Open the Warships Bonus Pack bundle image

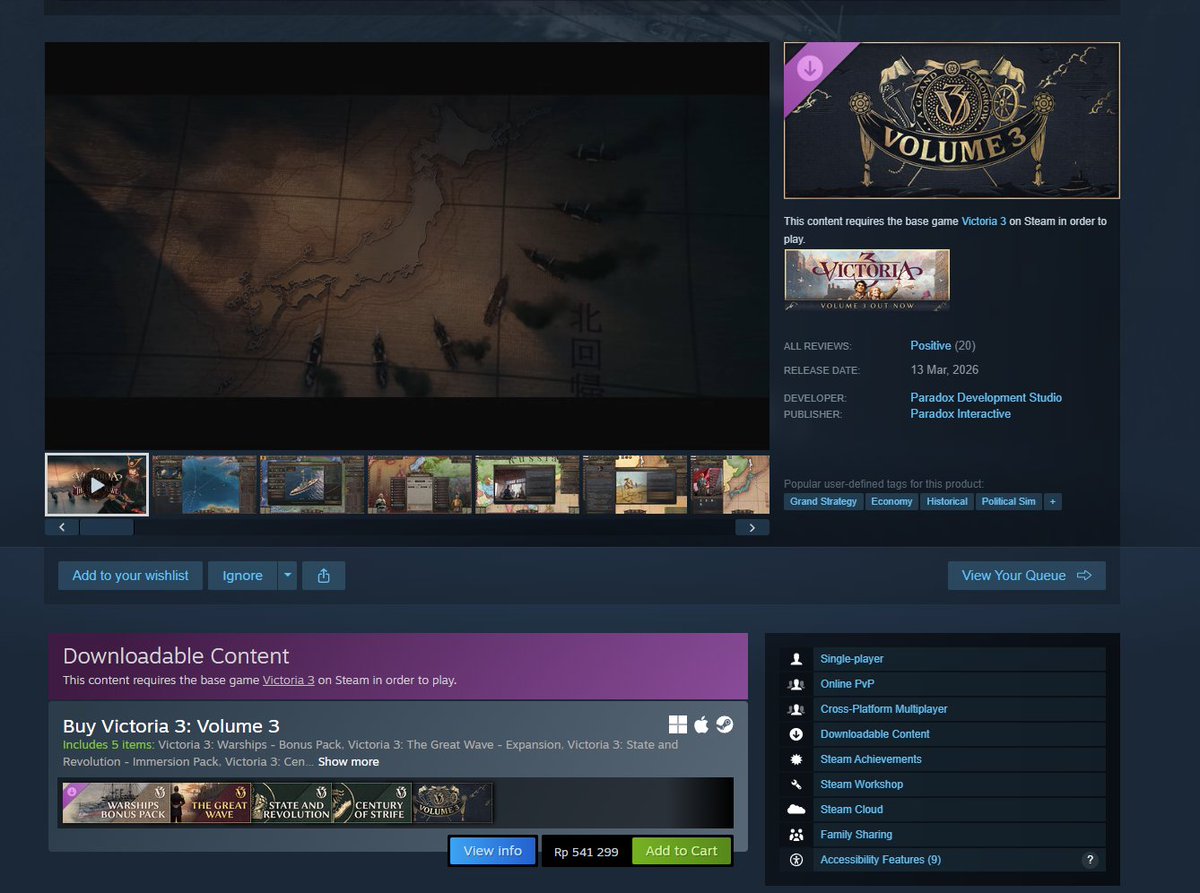click(x=116, y=803)
